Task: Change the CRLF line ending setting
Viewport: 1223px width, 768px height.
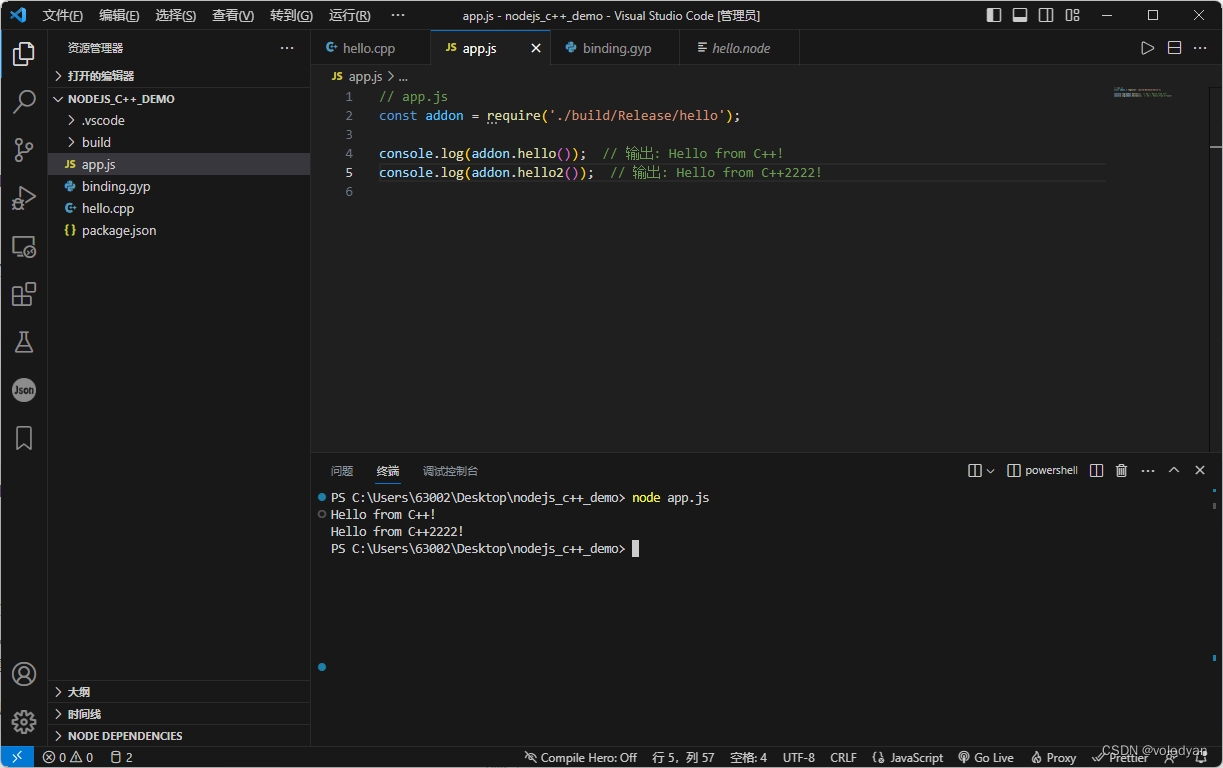Action: [x=843, y=758]
